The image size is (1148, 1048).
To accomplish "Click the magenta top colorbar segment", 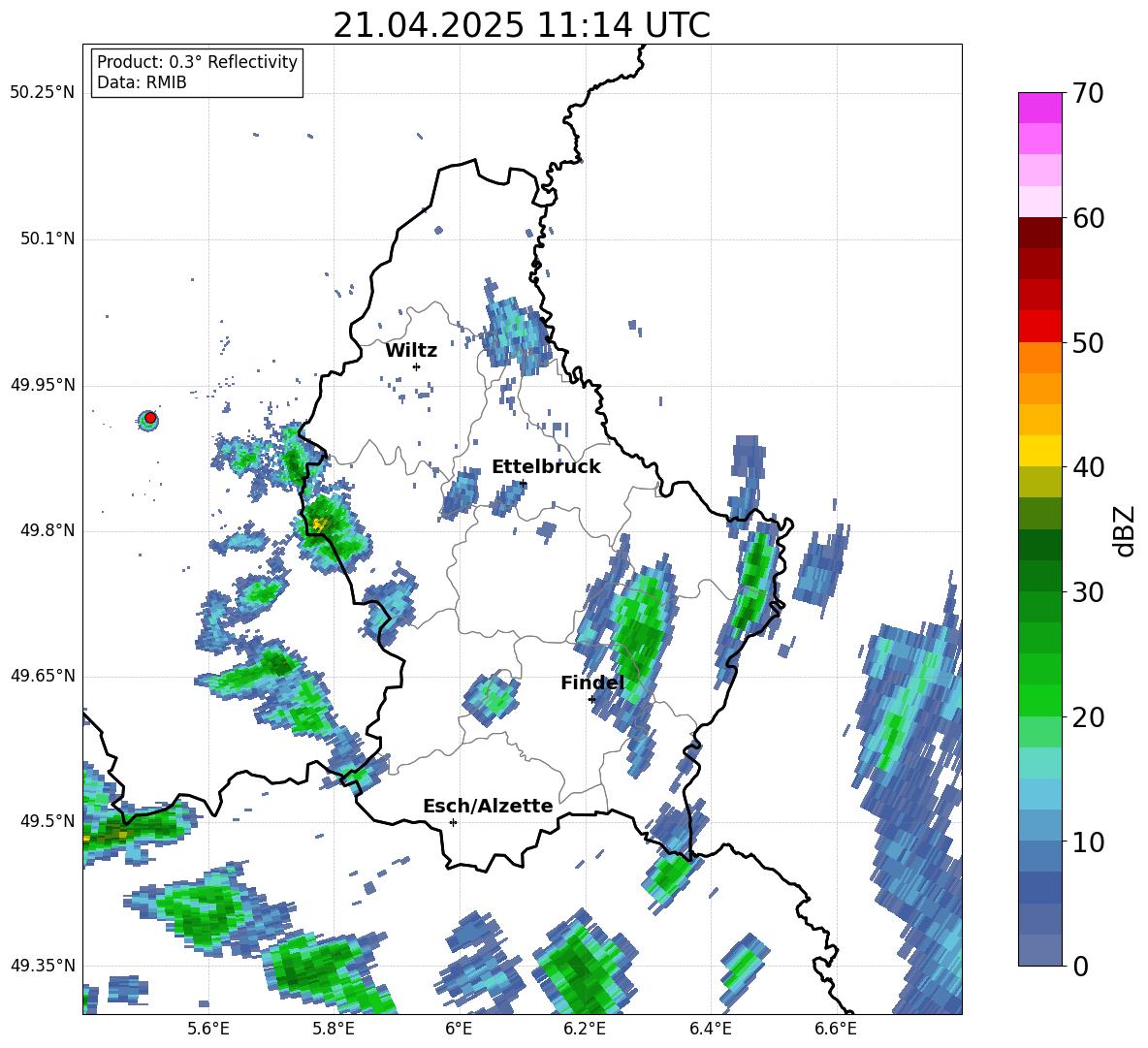I will click(x=1039, y=108).
